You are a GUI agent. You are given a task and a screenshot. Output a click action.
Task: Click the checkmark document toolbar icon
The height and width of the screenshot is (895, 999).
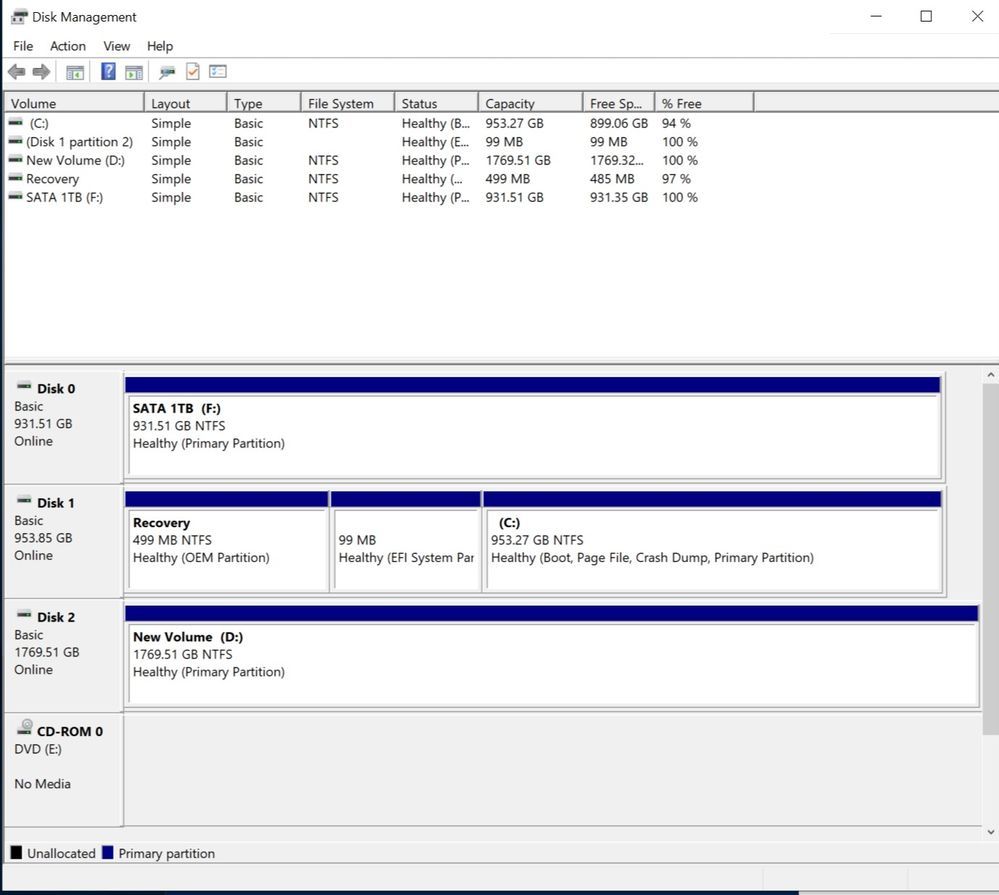[193, 72]
